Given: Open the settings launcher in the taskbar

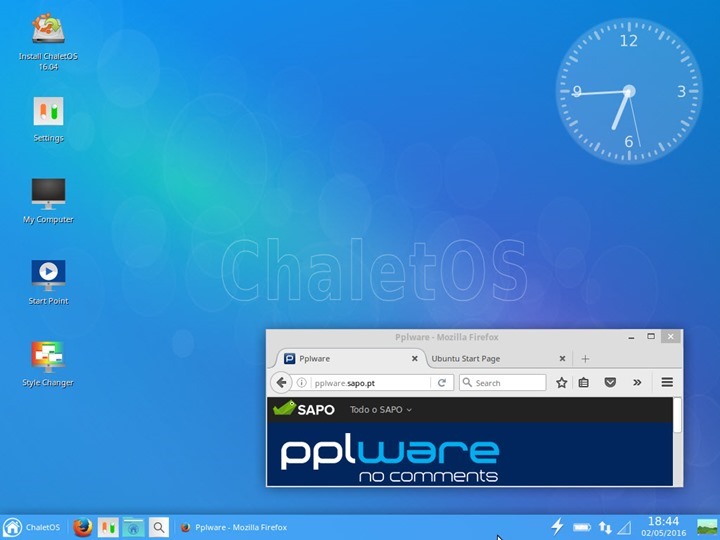Looking at the screenshot, I should click(x=108, y=527).
